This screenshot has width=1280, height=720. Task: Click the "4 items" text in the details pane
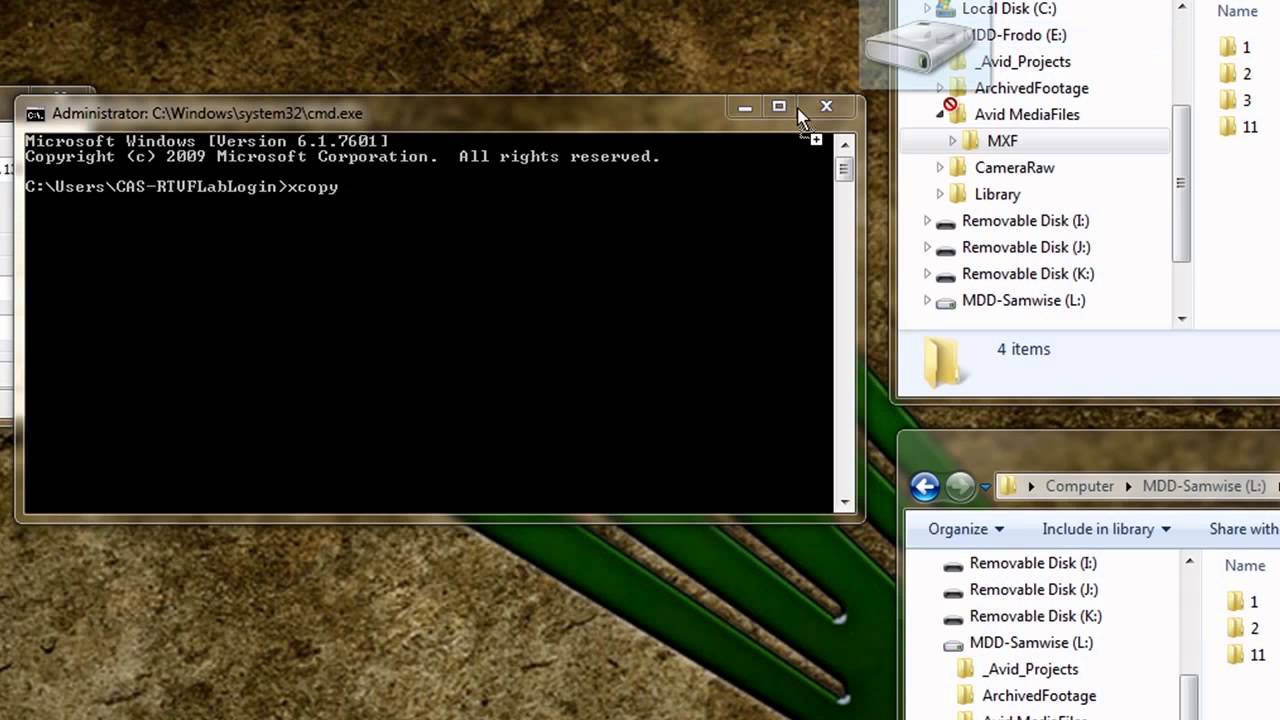tap(1023, 349)
